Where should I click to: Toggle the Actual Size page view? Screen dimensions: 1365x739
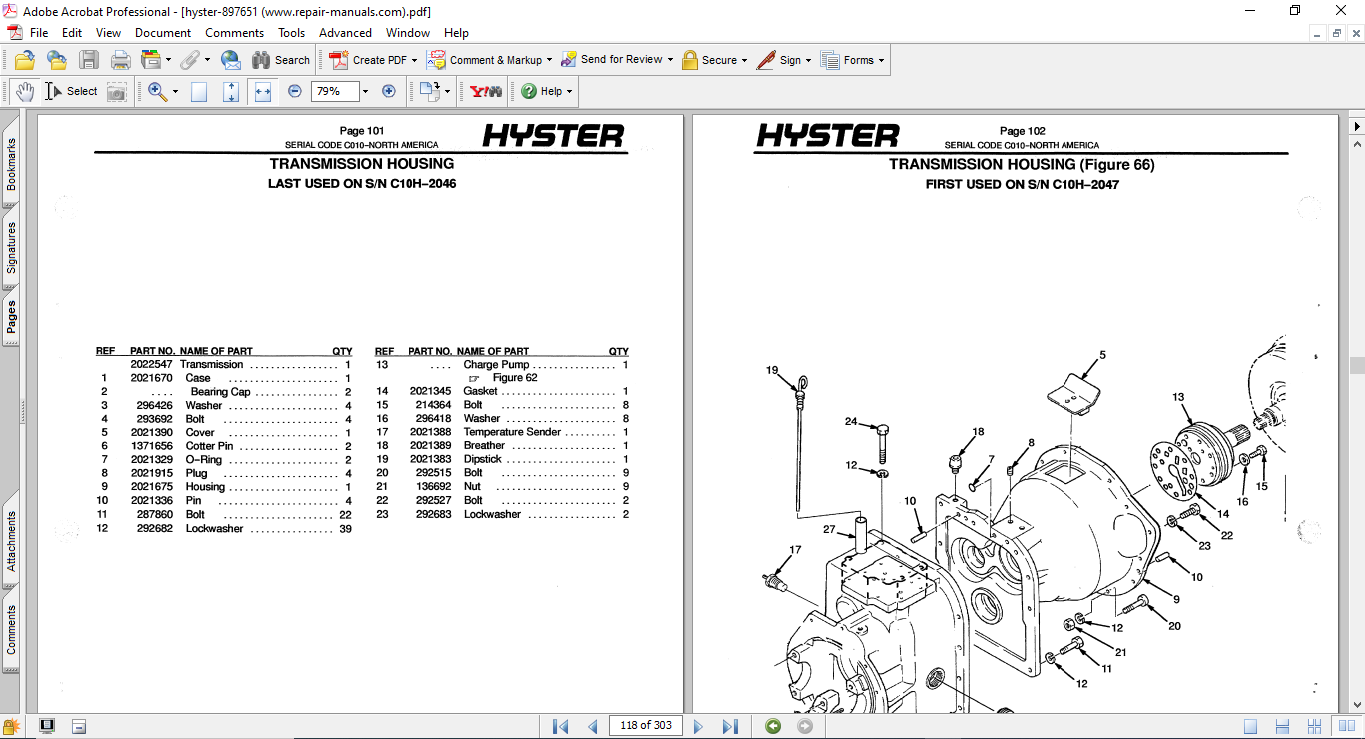click(198, 91)
